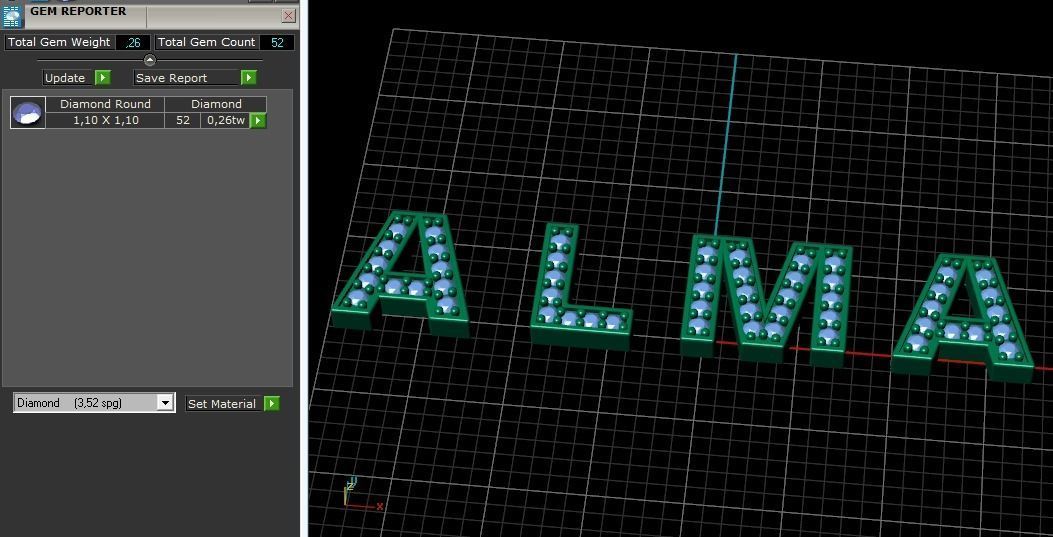Click the 1,10 X 1,10 size cell
The height and width of the screenshot is (537, 1053).
[105, 121]
